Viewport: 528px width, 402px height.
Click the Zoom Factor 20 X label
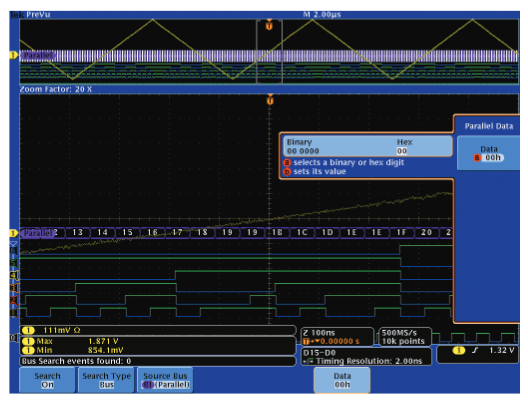click(x=56, y=89)
